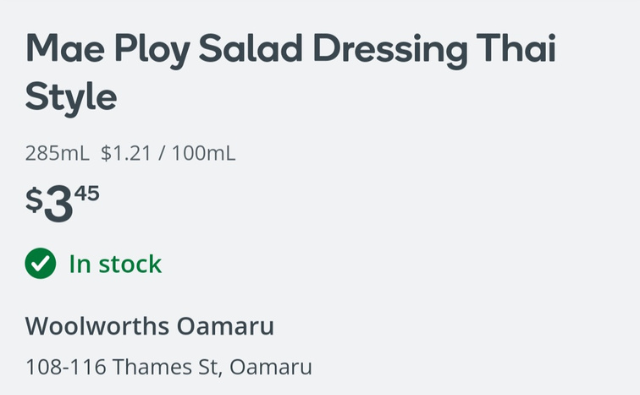Click the $1.21 unit price value
Viewport: 640px width, 395px height.
tap(126, 153)
